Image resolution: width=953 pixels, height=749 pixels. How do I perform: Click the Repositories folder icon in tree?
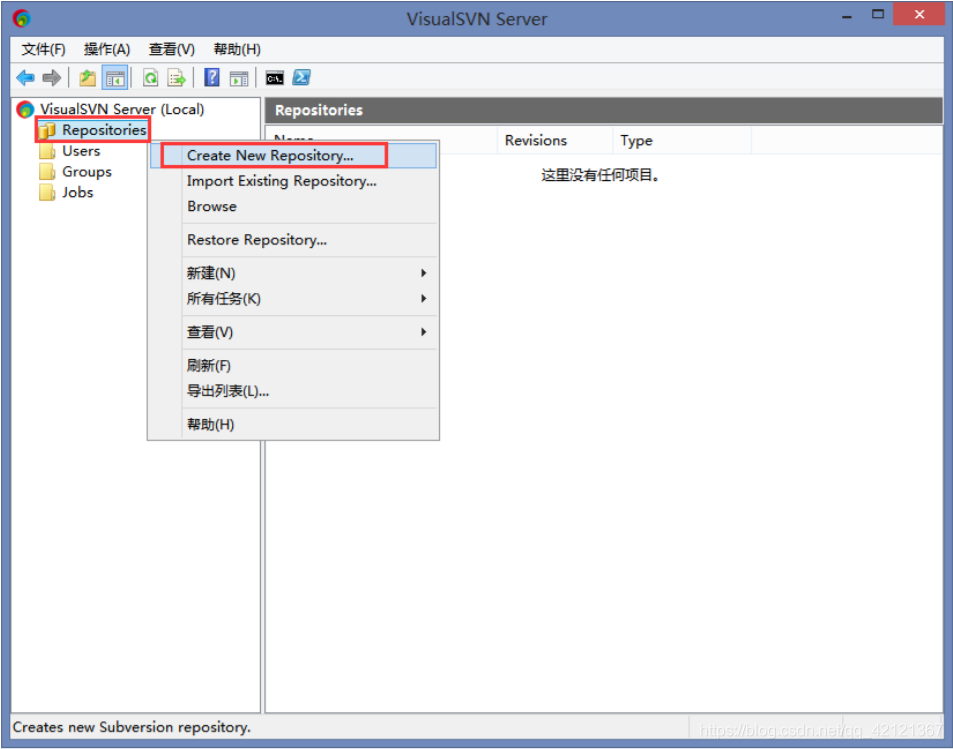click(x=47, y=130)
